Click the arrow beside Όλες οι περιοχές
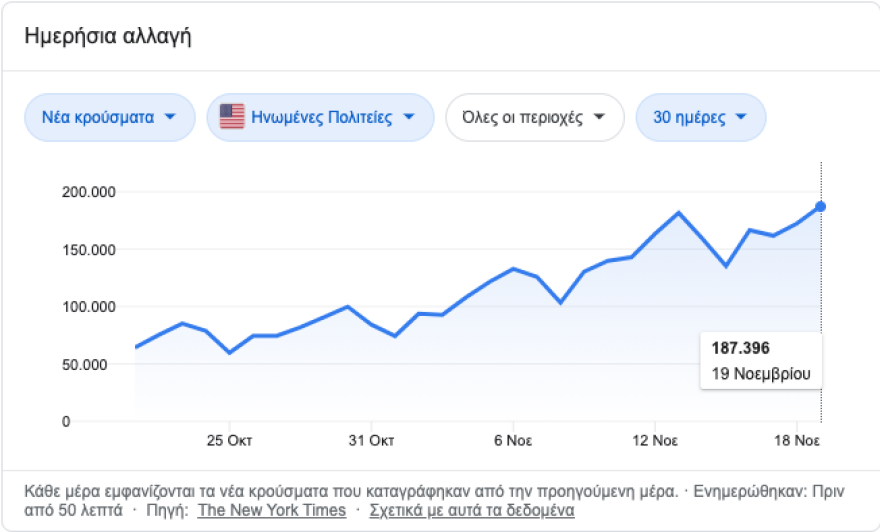The image size is (880, 532). (x=599, y=117)
